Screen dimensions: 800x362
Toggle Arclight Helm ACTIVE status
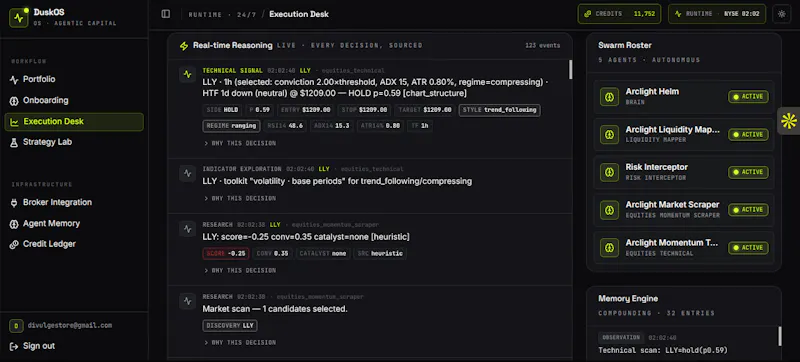tap(748, 97)
